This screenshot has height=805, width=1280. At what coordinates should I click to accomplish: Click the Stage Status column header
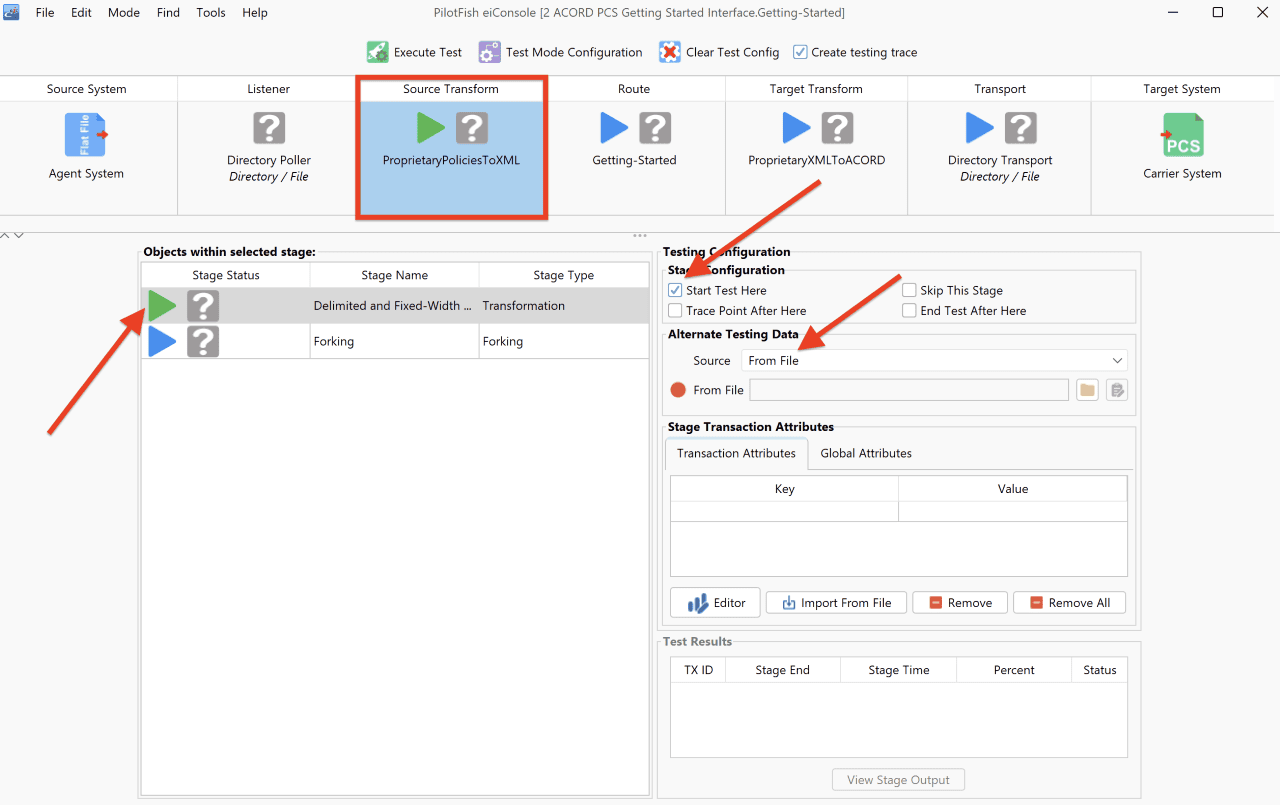tap(226, 275)
